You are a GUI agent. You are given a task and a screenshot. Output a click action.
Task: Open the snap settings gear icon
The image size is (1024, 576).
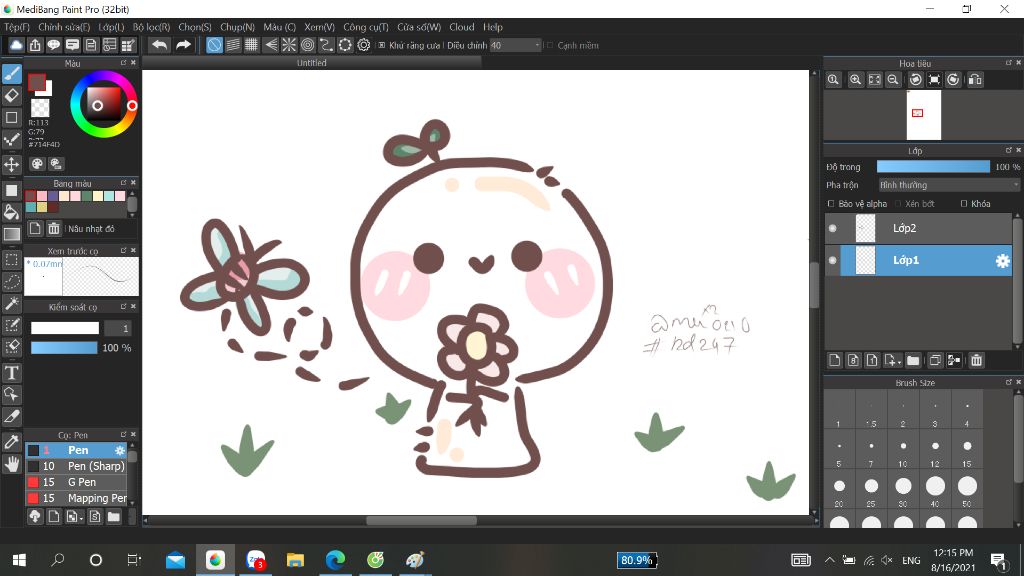364,45
